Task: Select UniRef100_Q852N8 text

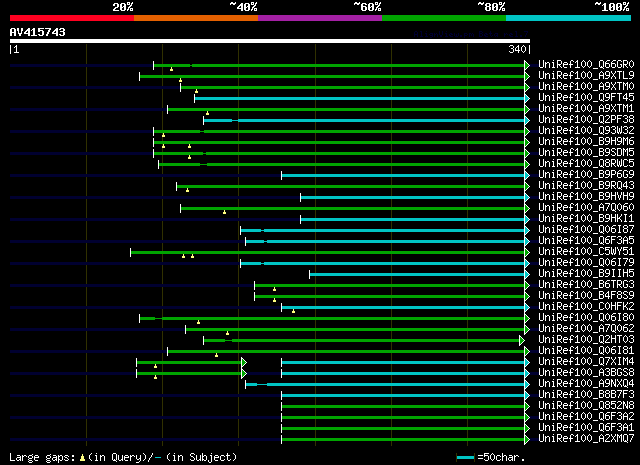Action: point(586,406)
